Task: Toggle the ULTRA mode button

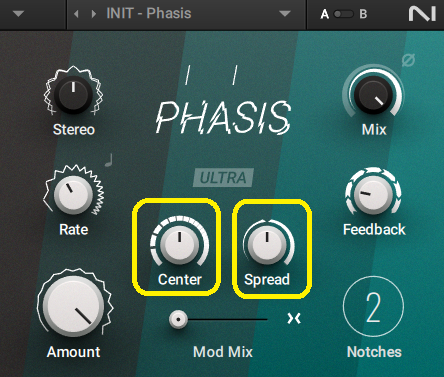Action: coord(223,177)
